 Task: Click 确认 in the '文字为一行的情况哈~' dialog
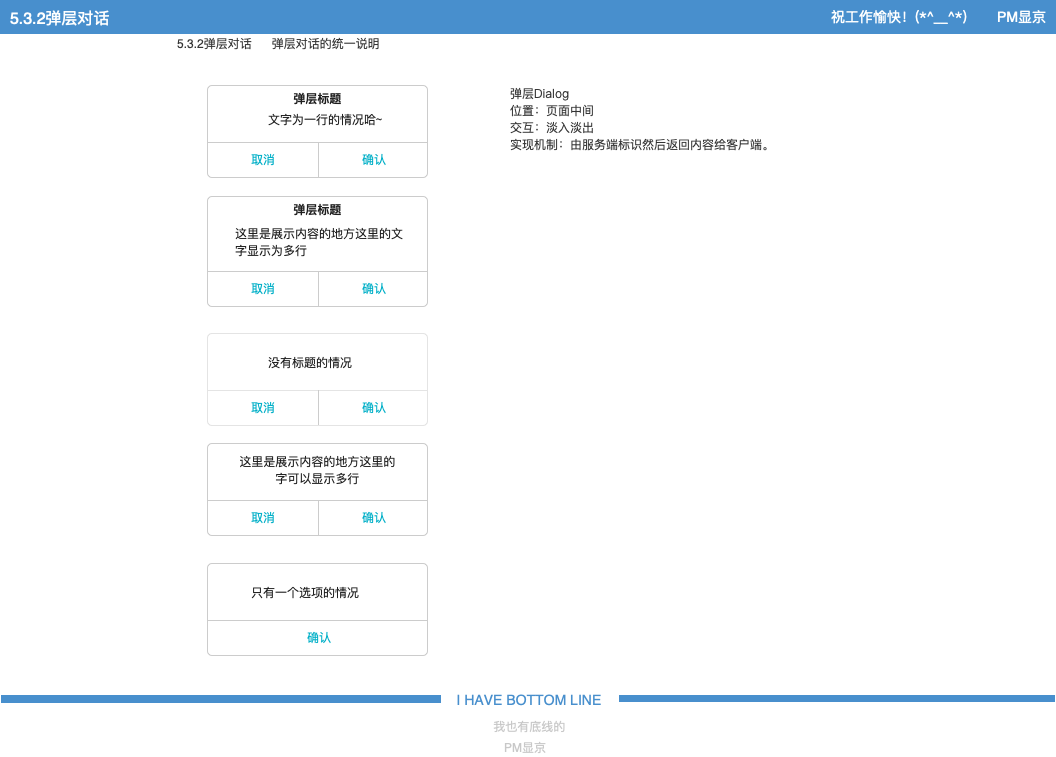[373, 160]
